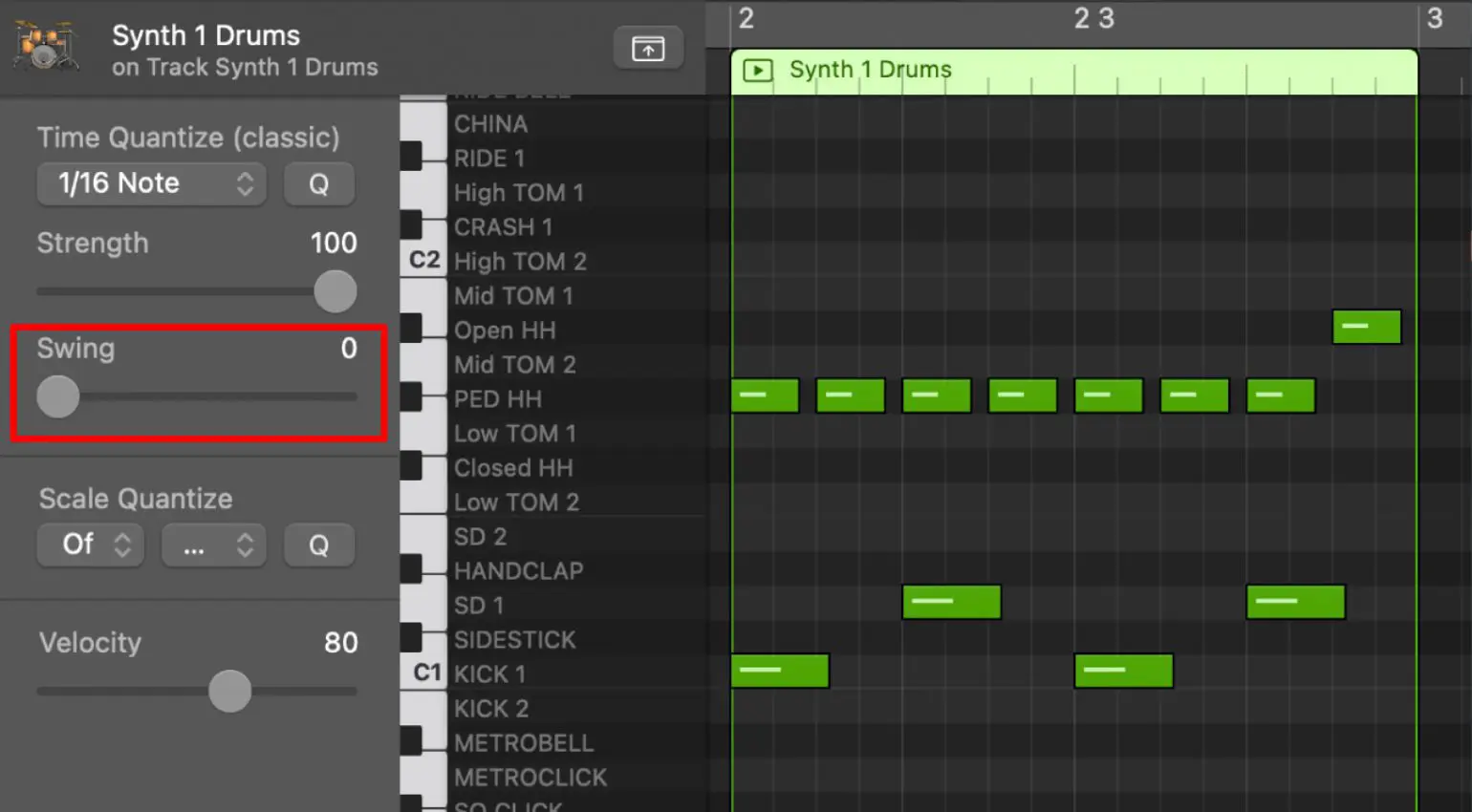Open the 1/16 Note quantize dropdown

[150, 183]
